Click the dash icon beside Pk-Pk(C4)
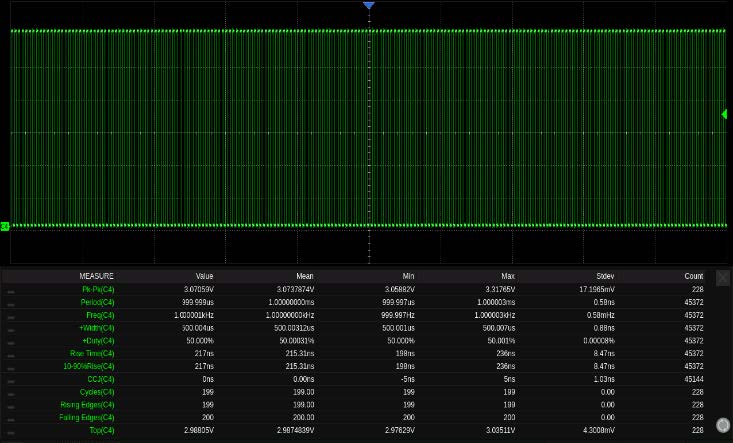 tap(11, 290)
